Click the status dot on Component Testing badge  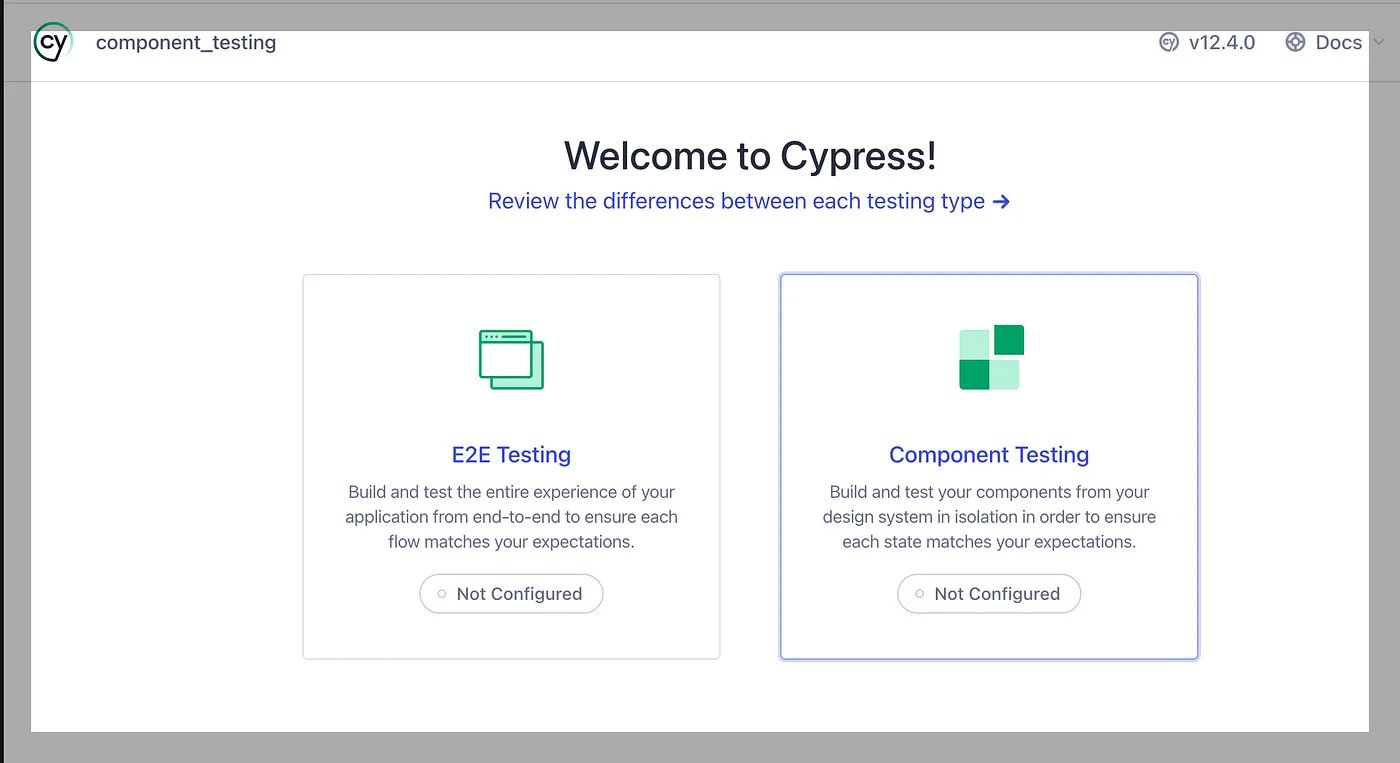[918, 593]
